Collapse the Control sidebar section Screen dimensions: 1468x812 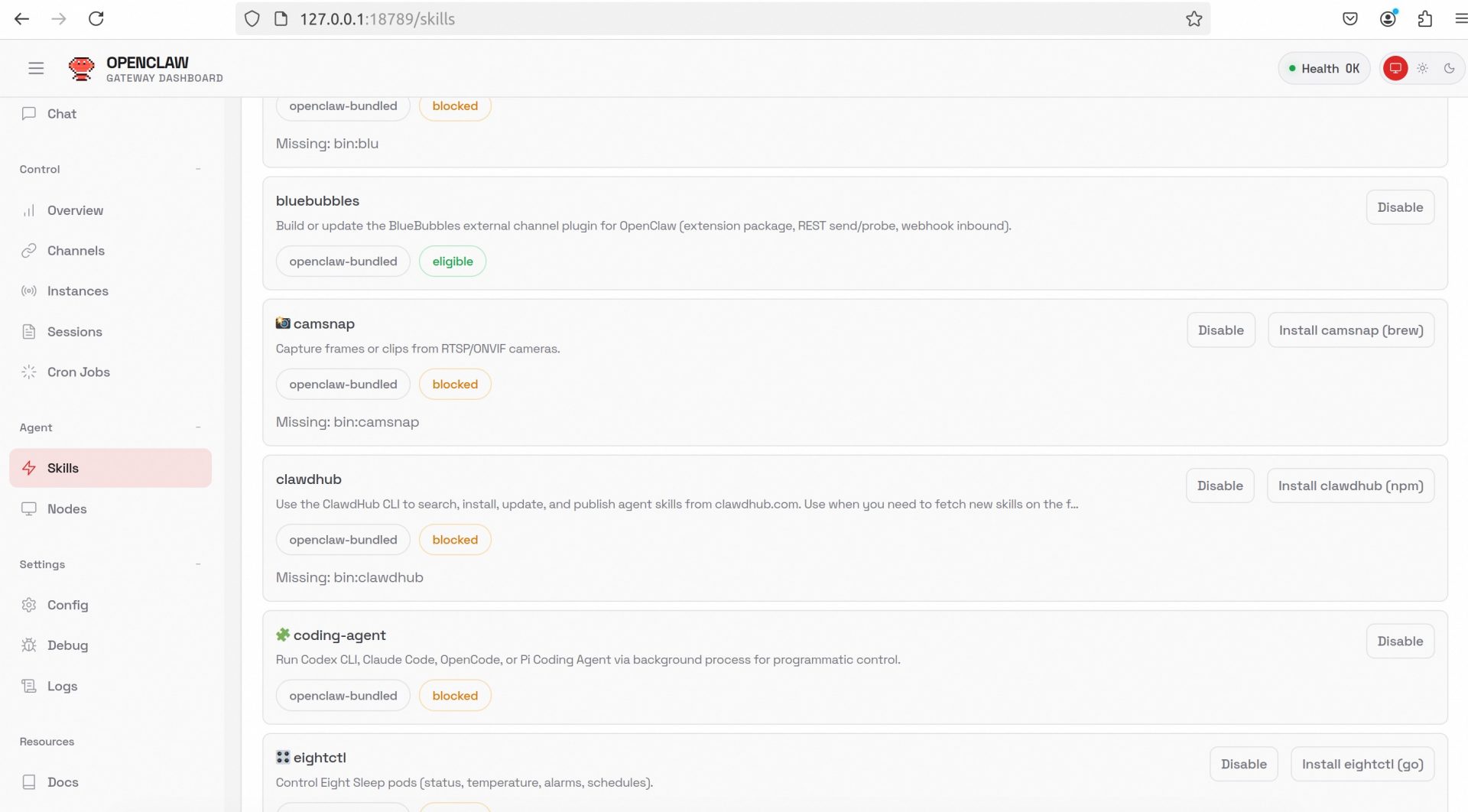[198, 169]
